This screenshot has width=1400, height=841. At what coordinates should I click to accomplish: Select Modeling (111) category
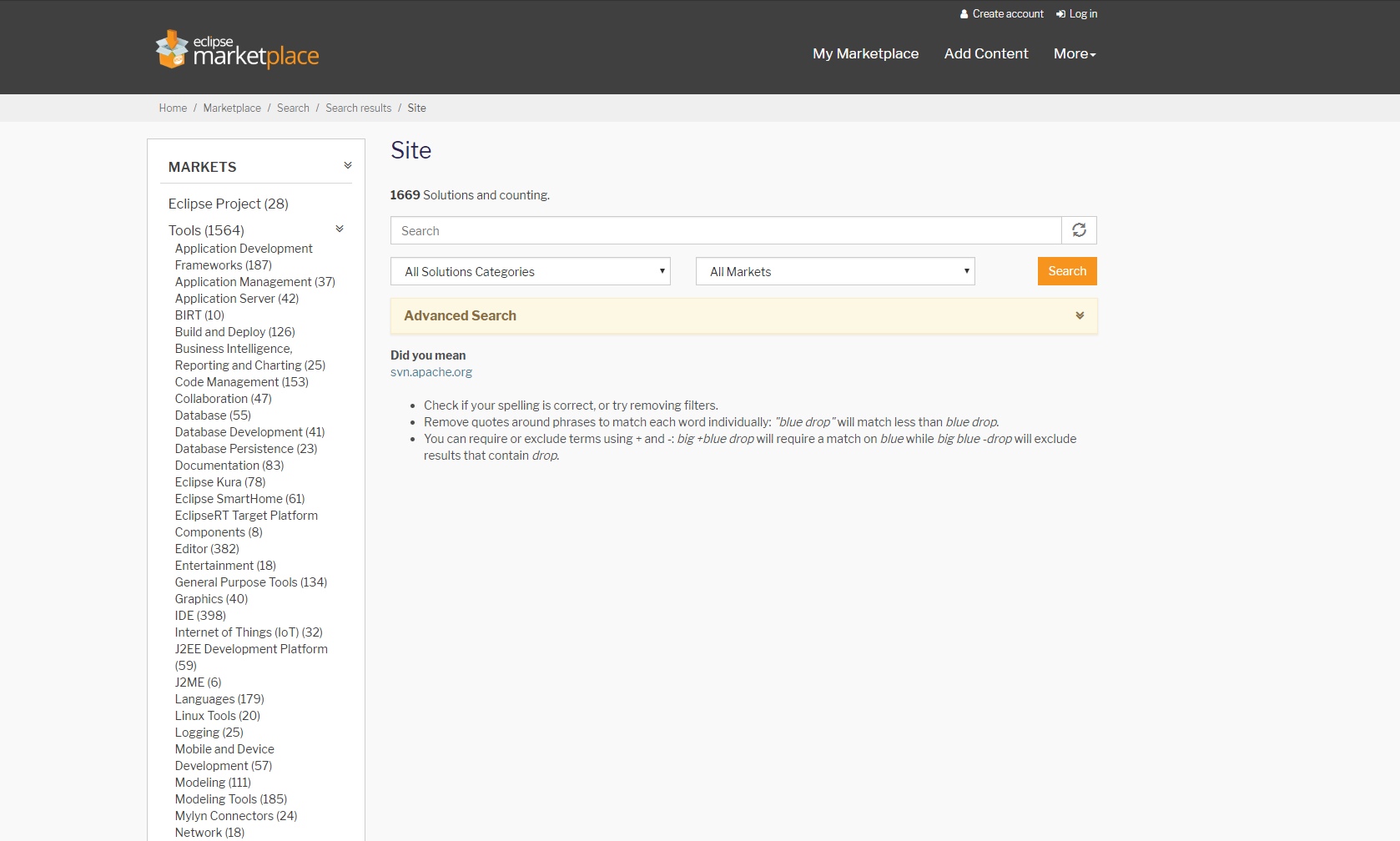click(x=213, y=783)
